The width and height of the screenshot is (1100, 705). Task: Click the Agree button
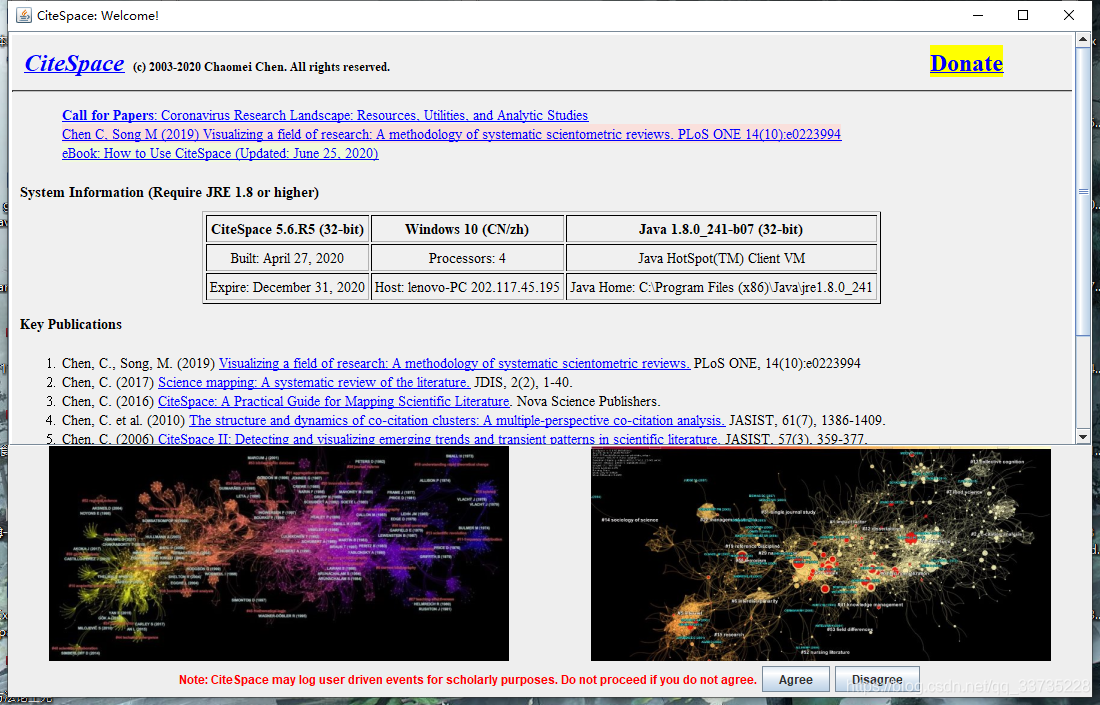[796, 680]
